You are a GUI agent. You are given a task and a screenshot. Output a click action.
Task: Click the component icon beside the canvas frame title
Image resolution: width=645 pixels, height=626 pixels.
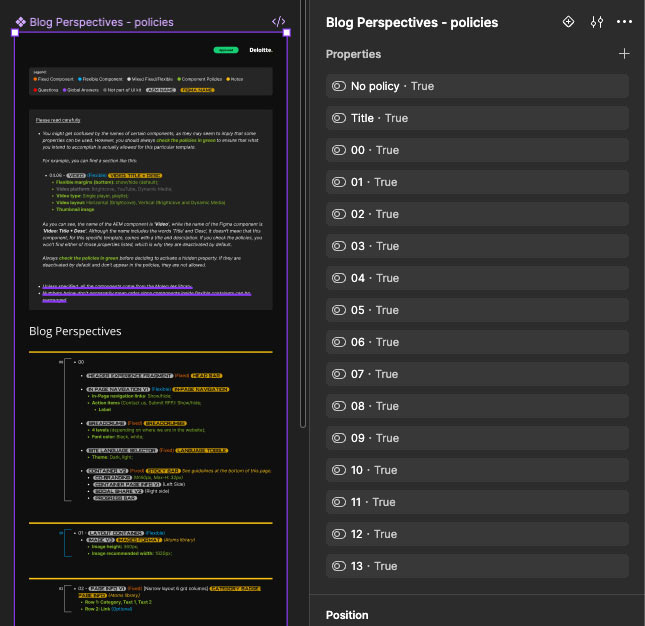pyautogui.click(x=20, y=22)
